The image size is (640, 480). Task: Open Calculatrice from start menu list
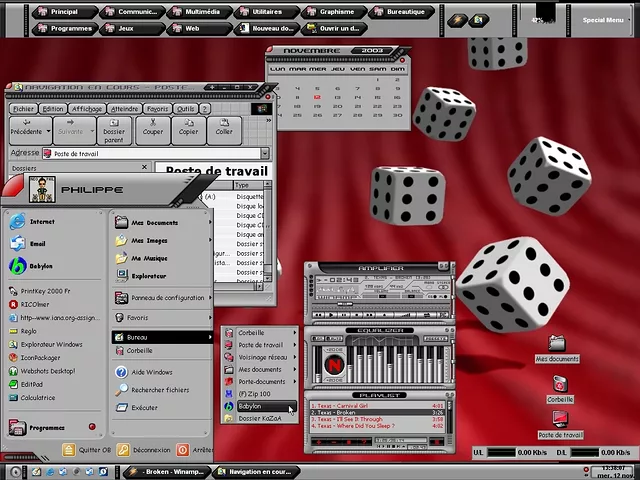[38, 397]
